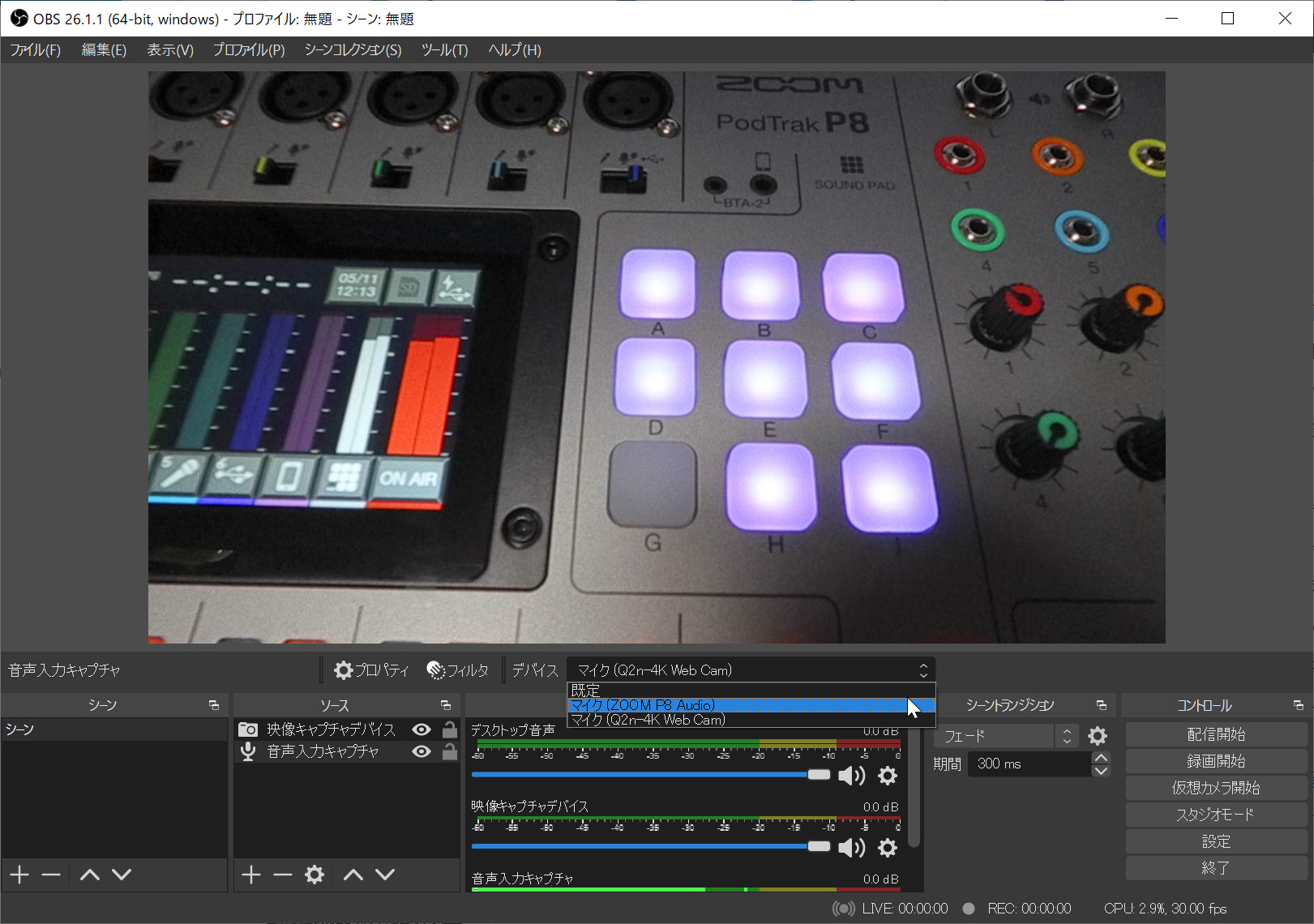Viewport: 1314px width, 924px height.
Task: Mute 映像キャプチャデバイス speaker icon
Action: tap(851, 848)
